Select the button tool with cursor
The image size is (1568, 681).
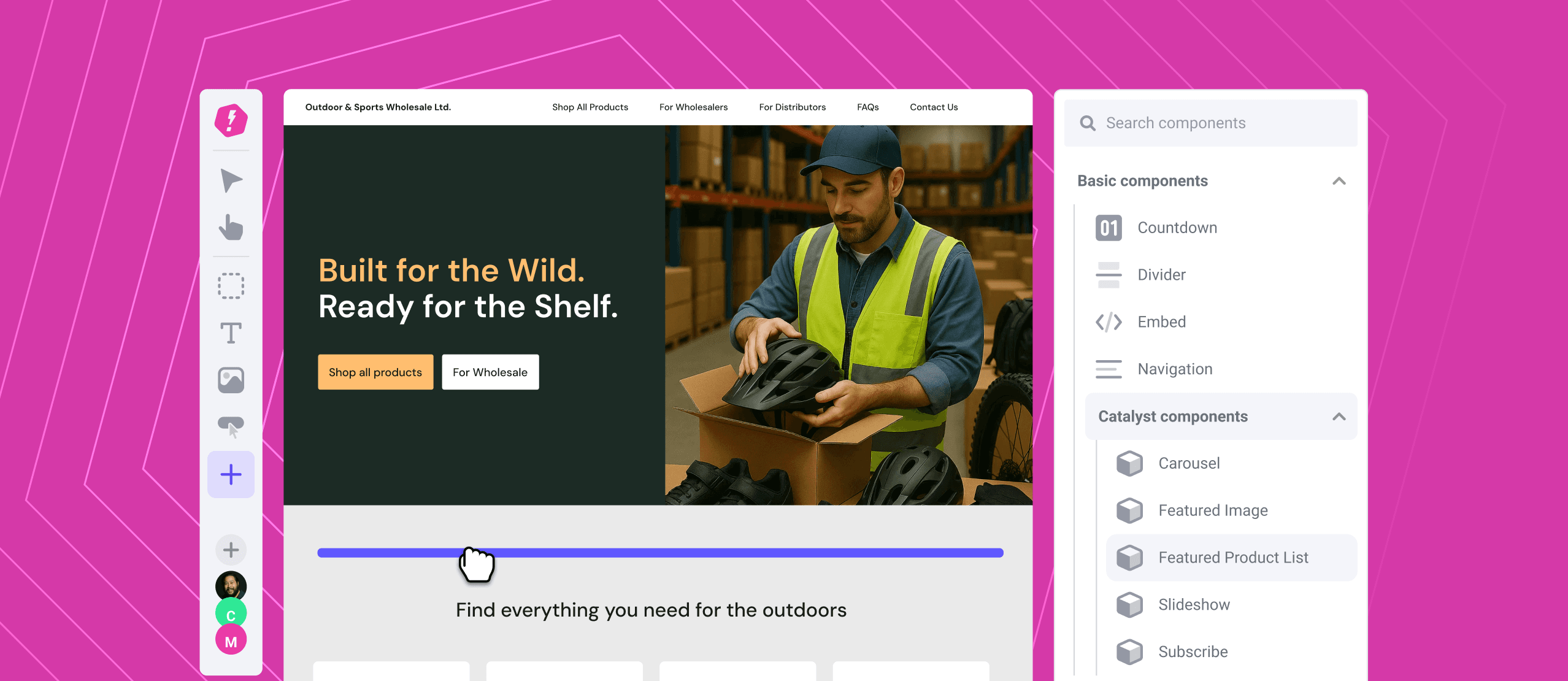pos(231,427)
